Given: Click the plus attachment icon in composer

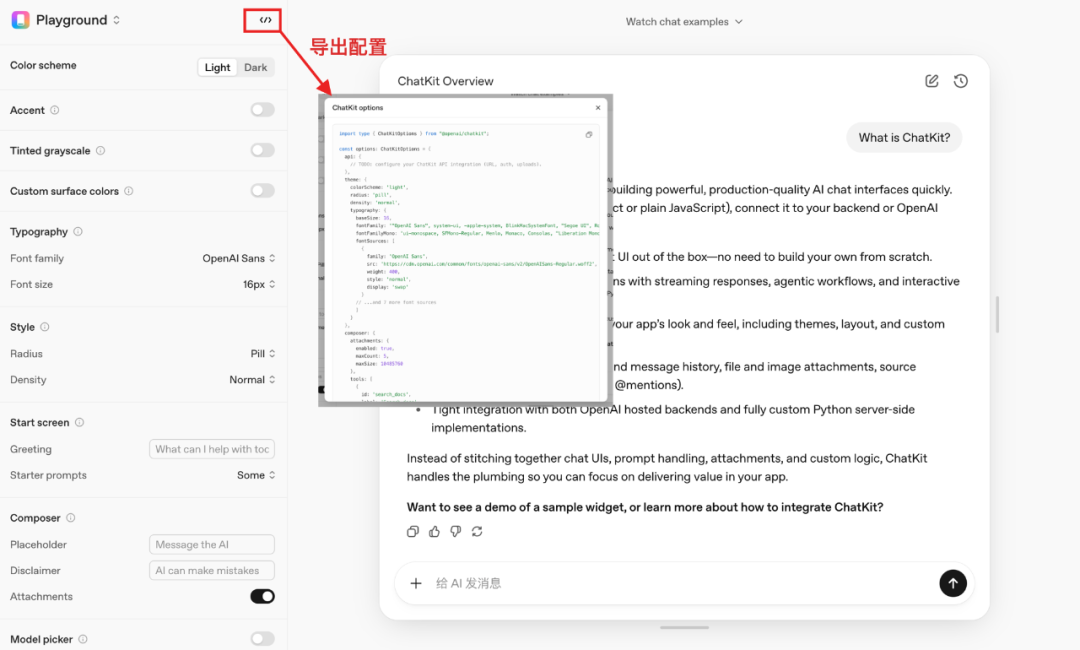Looking at the screenshot, I should tap(416, 583).
